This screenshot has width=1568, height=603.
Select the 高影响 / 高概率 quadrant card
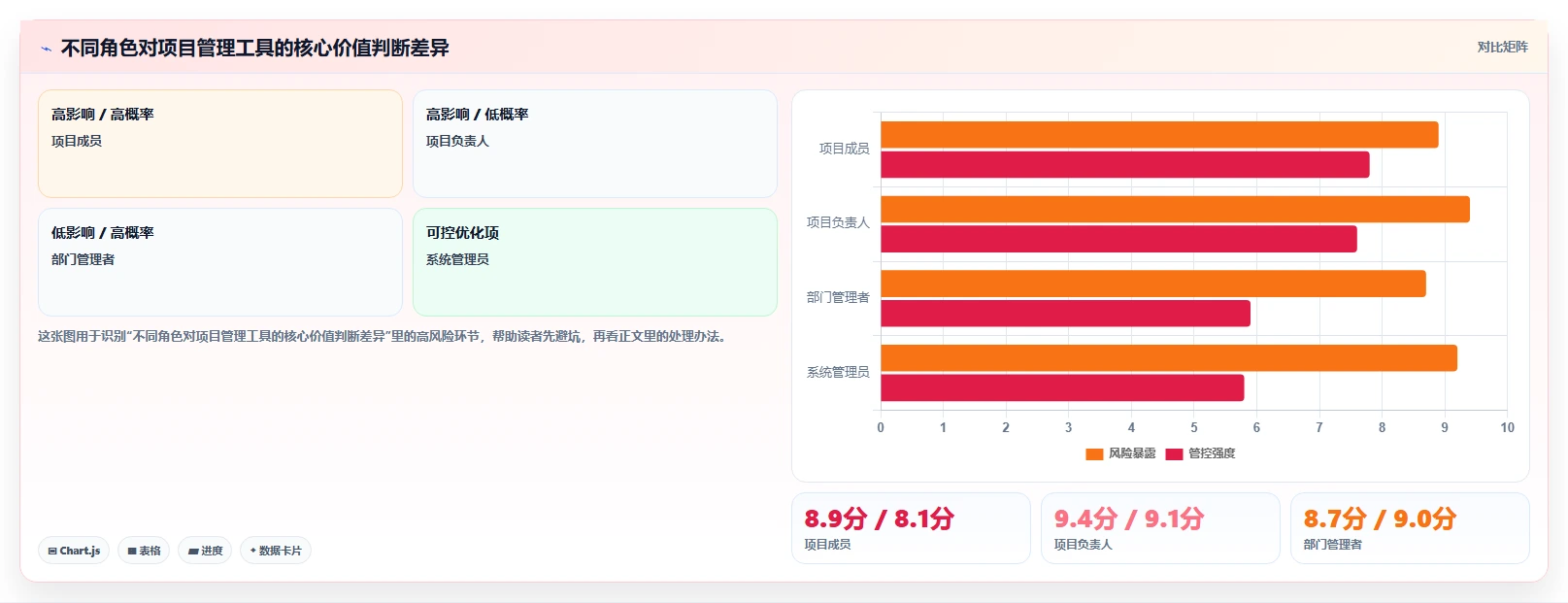pyautogui.click(x=220, y=144)
